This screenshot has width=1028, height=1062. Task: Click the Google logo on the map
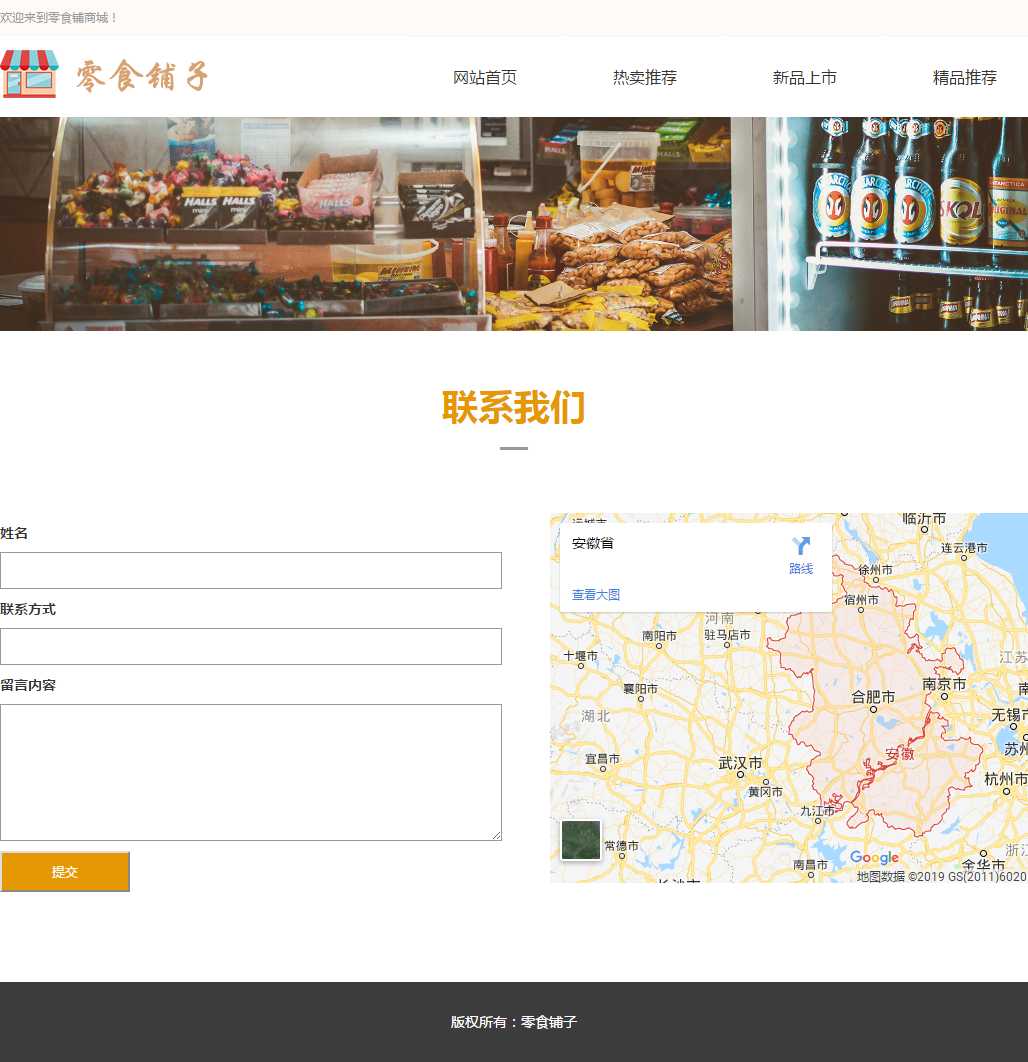point(874,857)
